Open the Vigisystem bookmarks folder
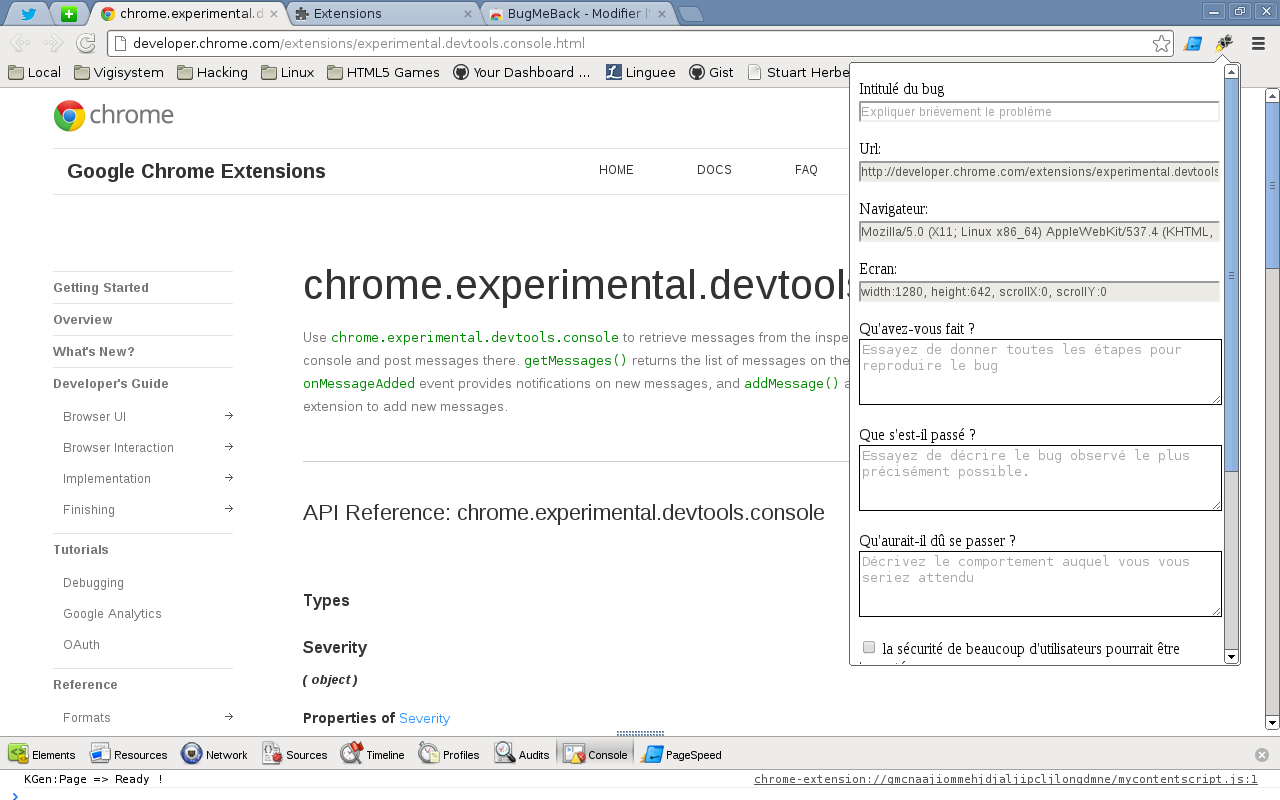1280x800 pixels. 119,72
